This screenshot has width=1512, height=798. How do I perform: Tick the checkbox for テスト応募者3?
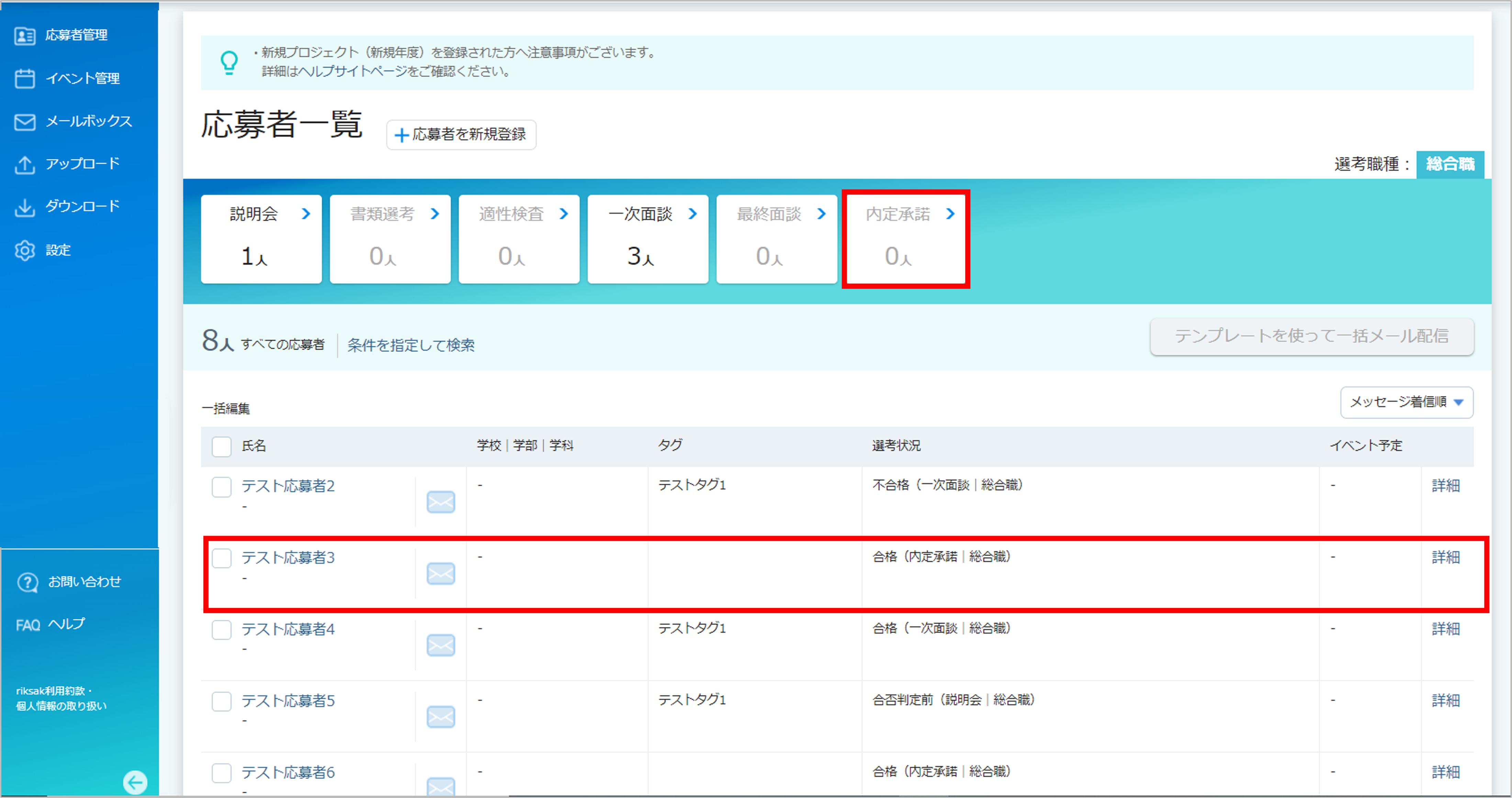[x=221, y=558]
